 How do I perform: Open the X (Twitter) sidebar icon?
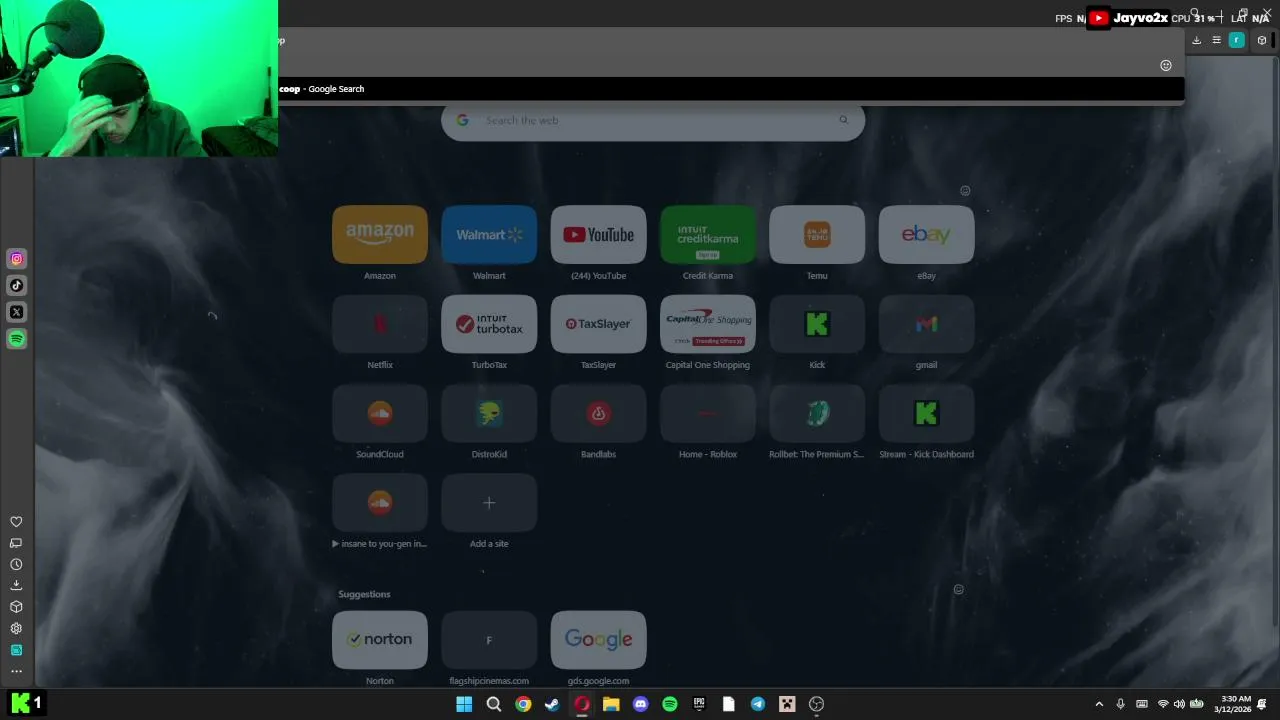click(17, 312)
